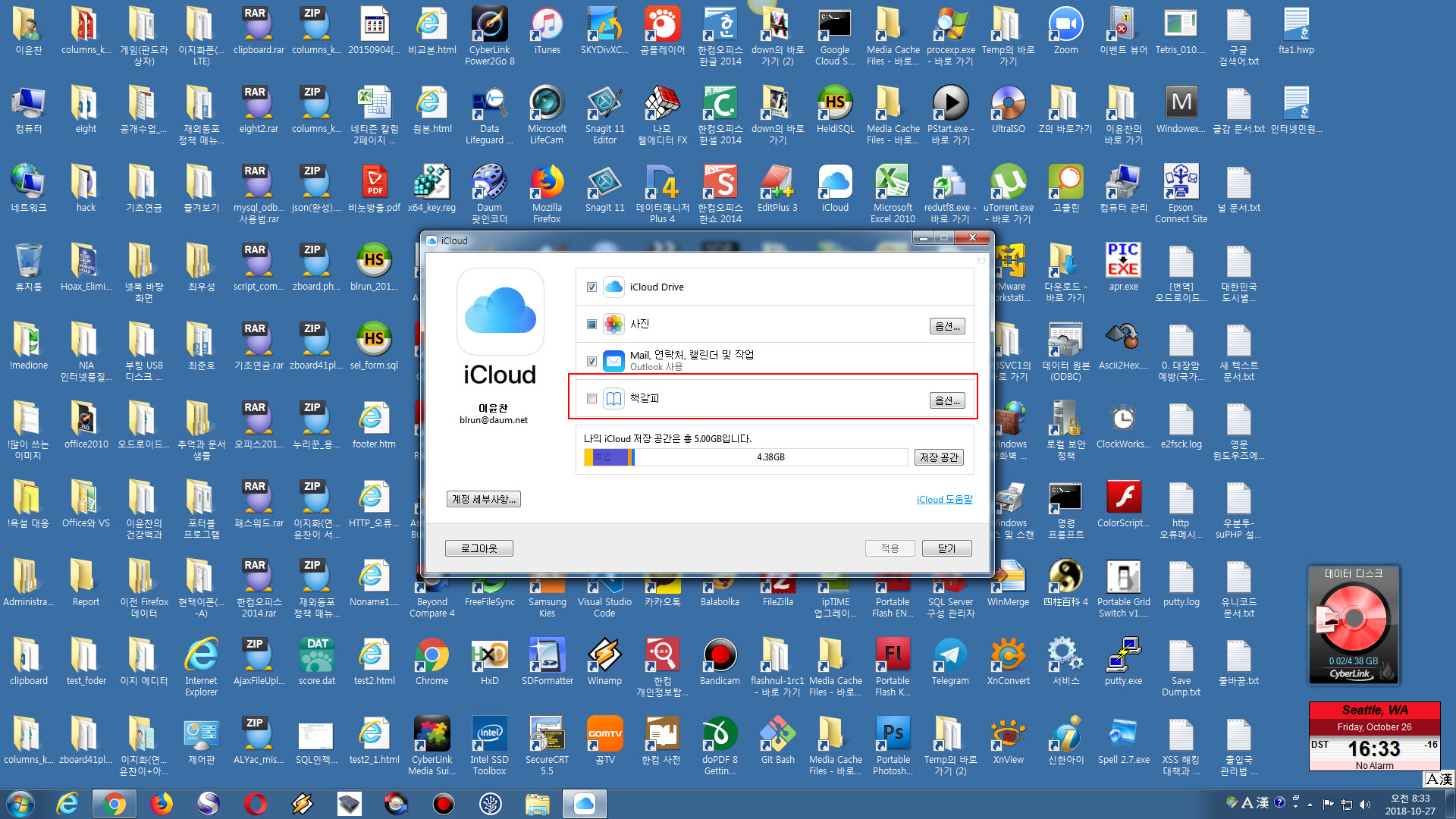Click the volume icon in system tray

[1365, 804]
